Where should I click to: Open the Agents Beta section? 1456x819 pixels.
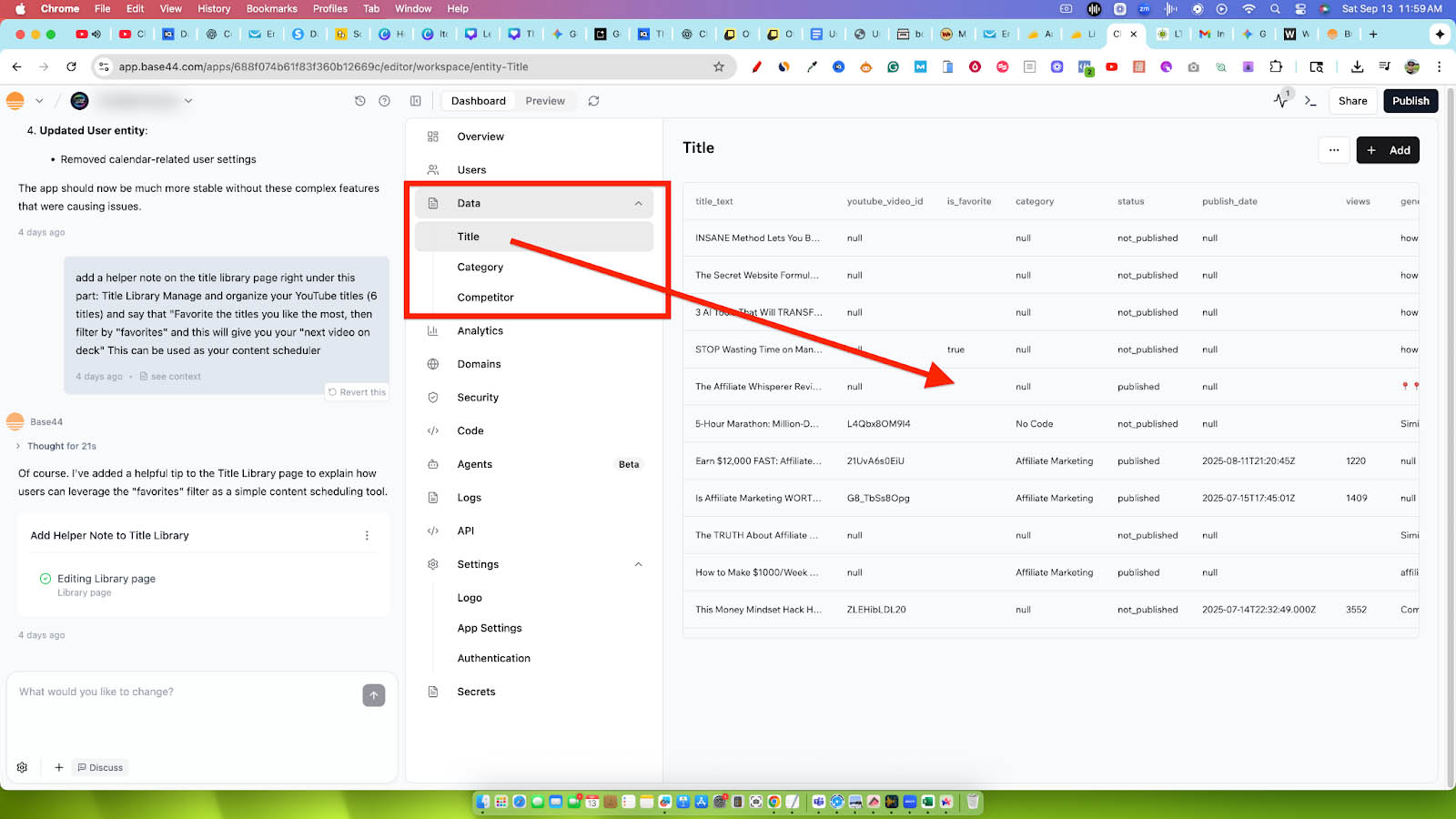point(474,464)
